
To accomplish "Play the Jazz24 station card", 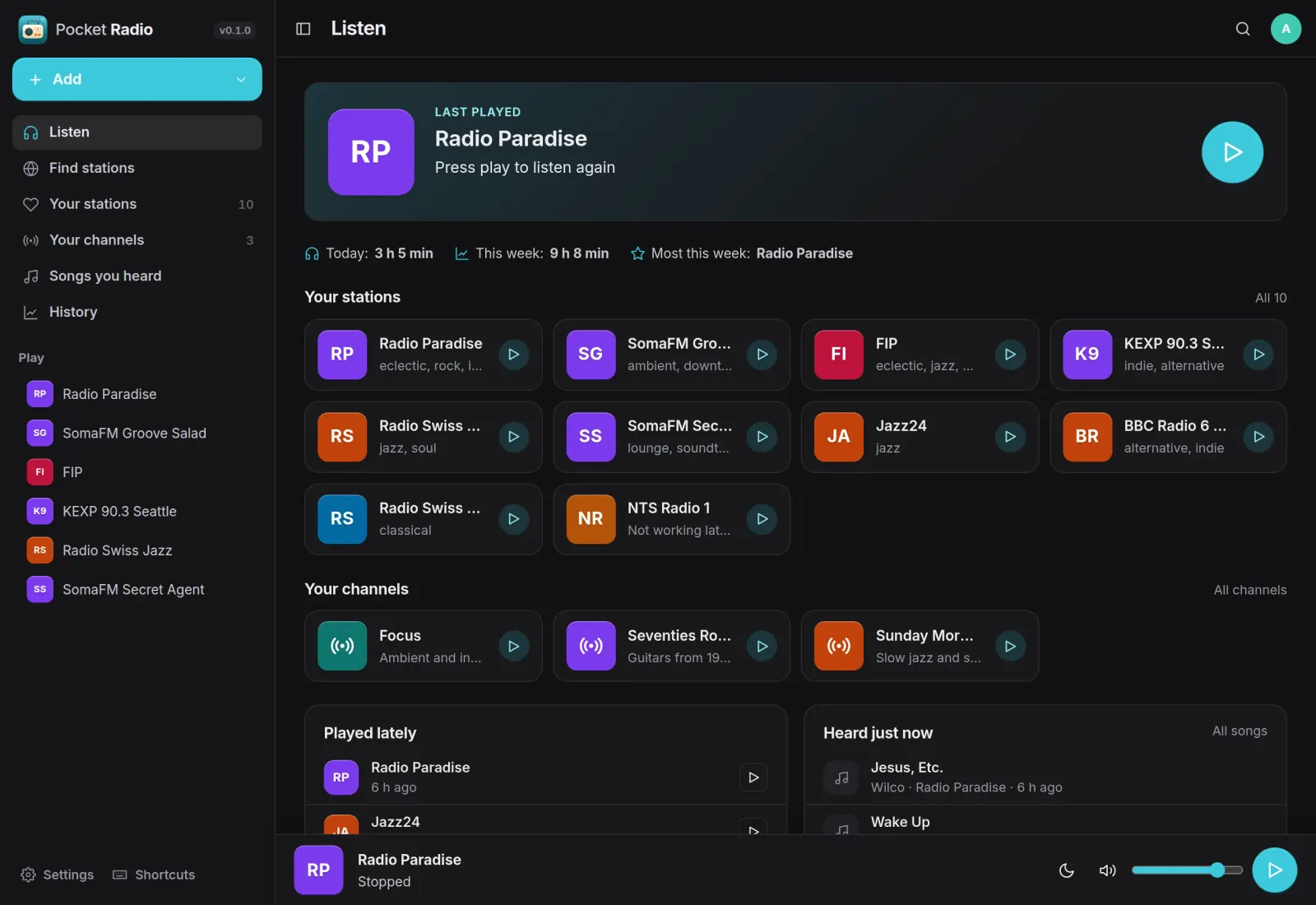I will [x=1010, y=437].
